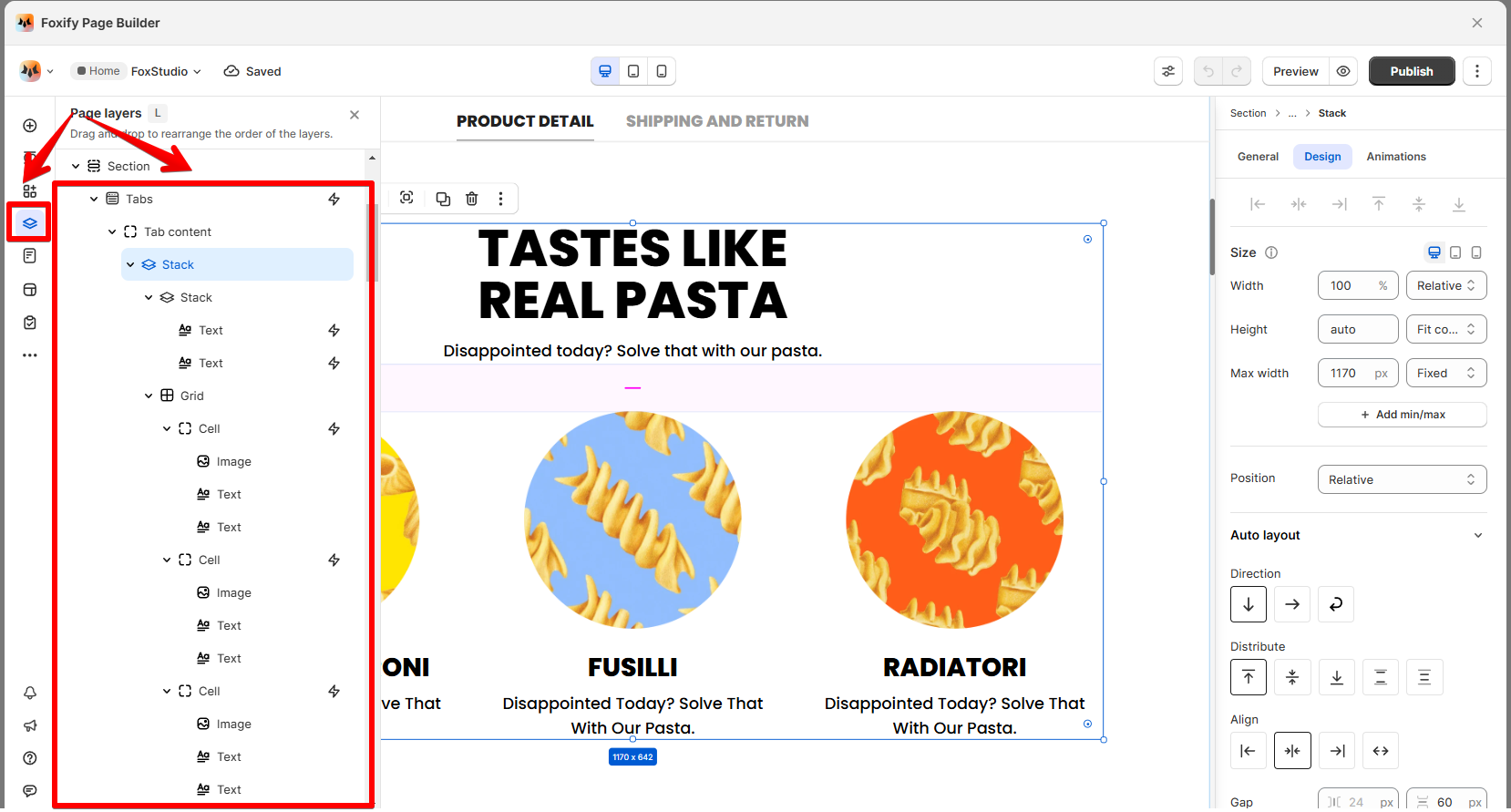This screenshot has width=1511, height=812.
Task: Switch to the Animations tab
Action: (x=1396, y=157)
